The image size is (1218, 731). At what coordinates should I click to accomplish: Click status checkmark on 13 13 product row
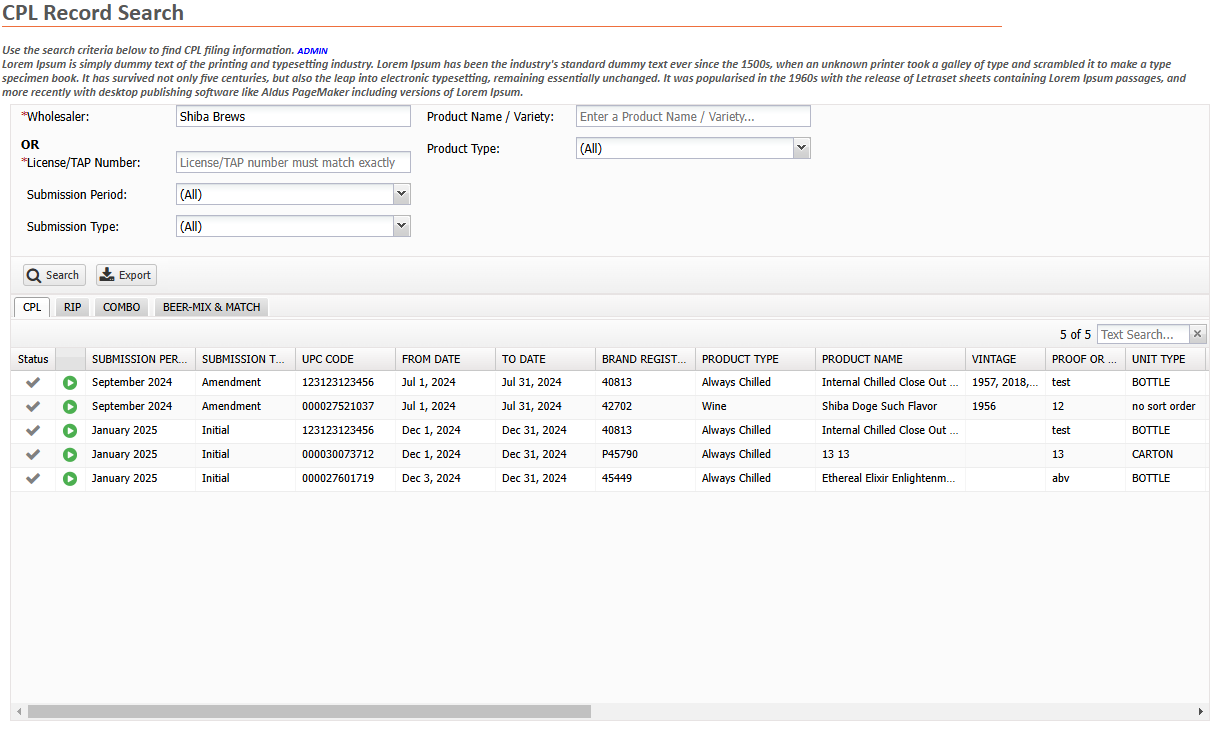coord(33,455)
